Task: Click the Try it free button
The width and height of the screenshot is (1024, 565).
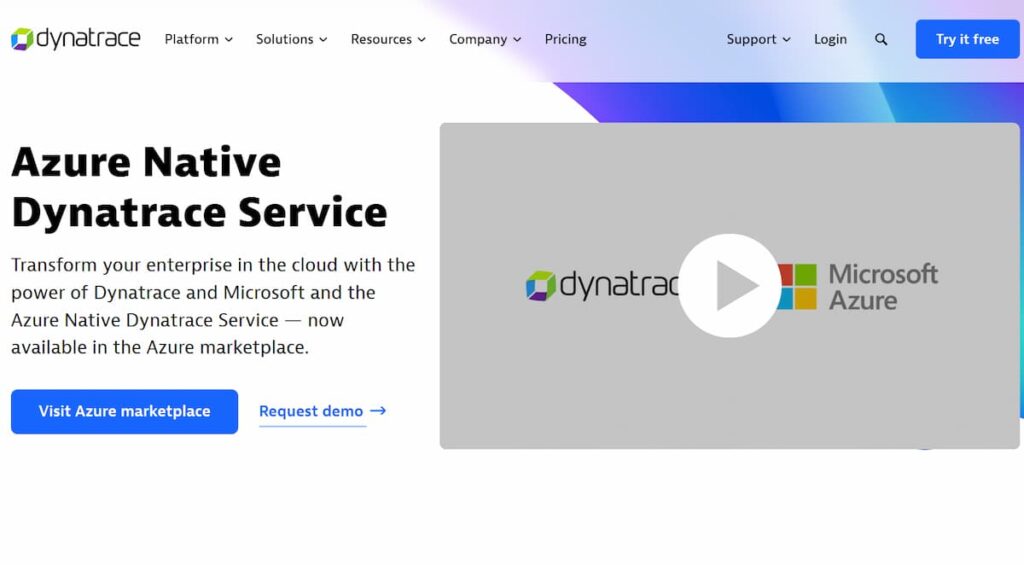Action: [967, 39]
